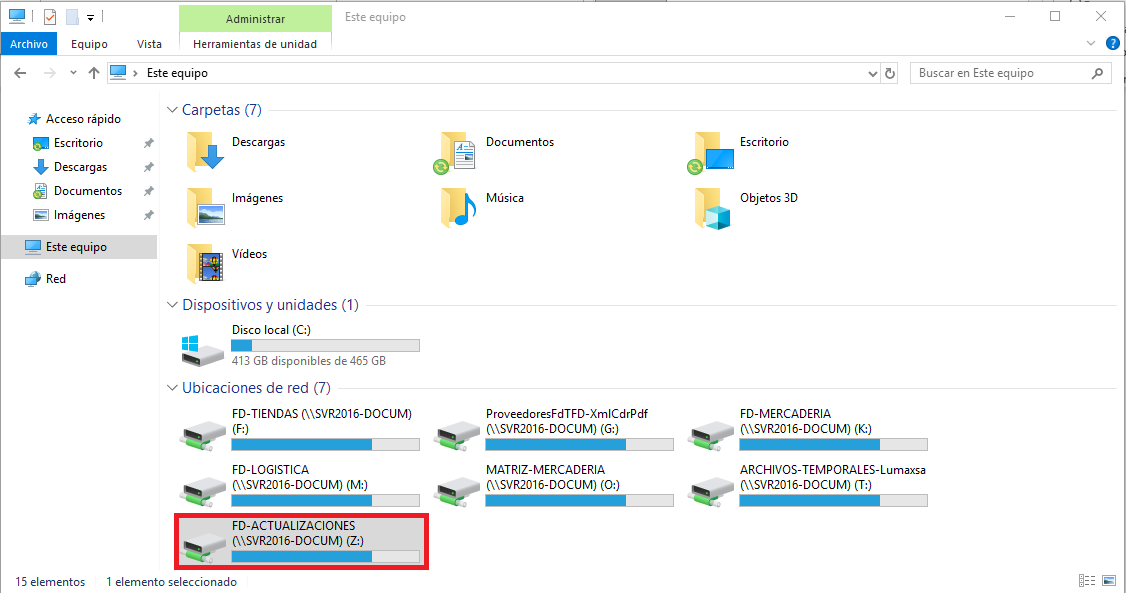
Task: Click the 413 GB disponibles text
Action: coord(309,361)
